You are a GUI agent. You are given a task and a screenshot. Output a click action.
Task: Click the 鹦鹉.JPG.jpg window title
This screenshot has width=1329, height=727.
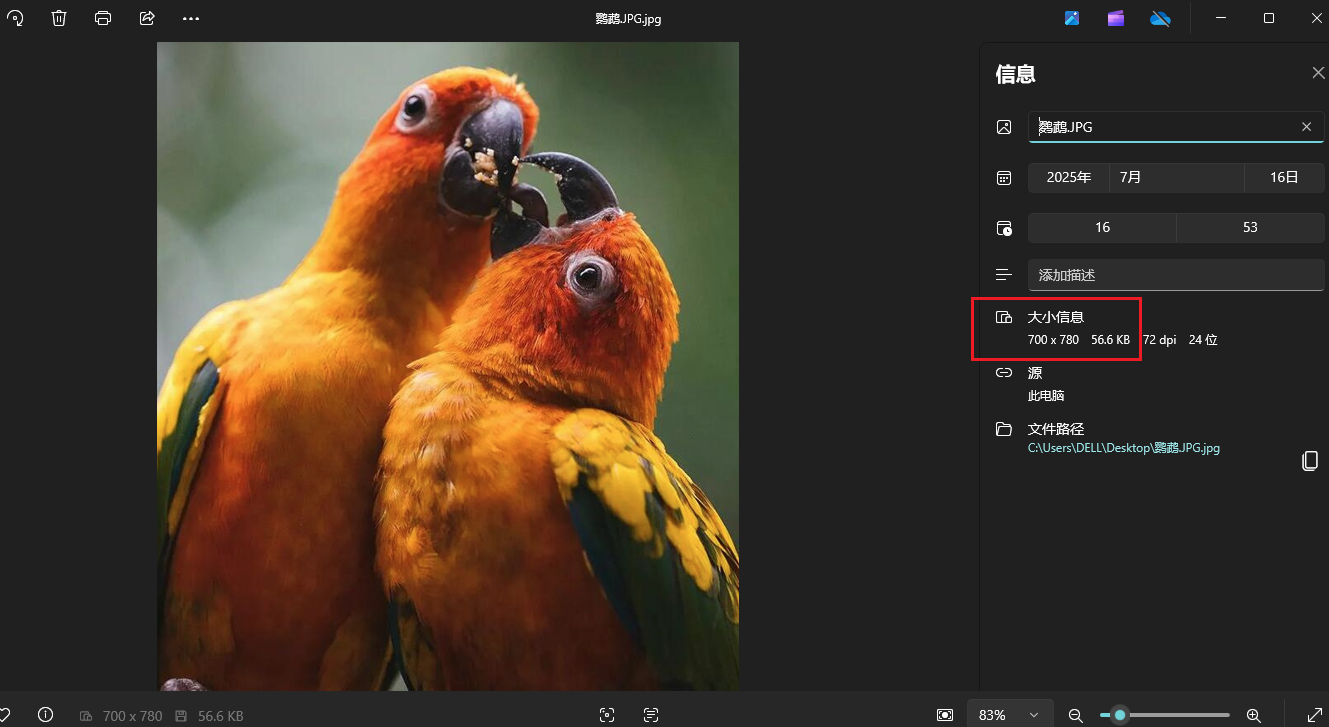(628, 18)
